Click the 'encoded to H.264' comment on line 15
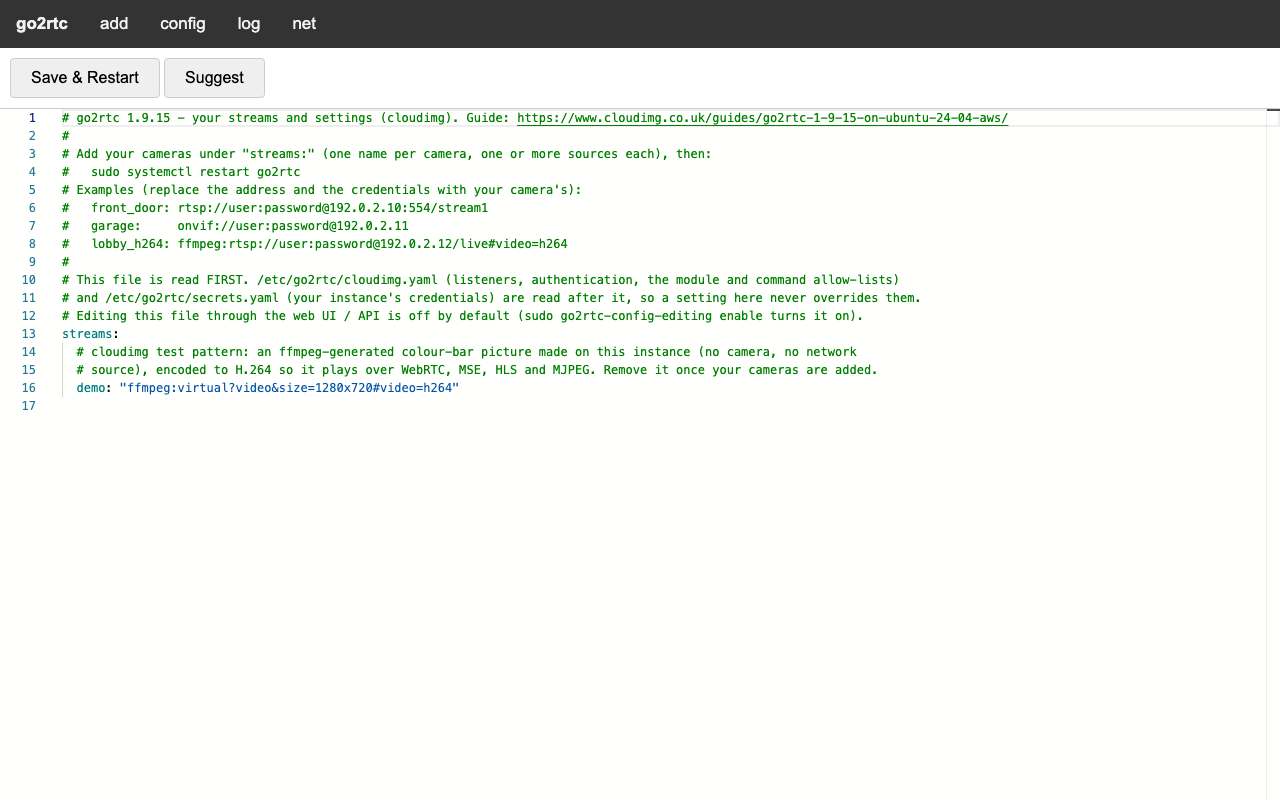 (x=477, y=370)
